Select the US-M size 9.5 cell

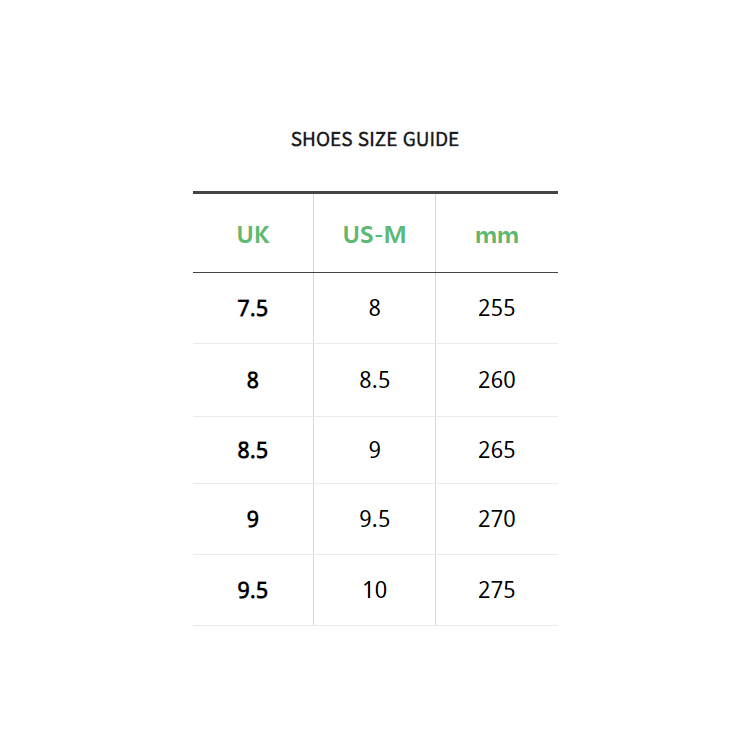[374, 520]
